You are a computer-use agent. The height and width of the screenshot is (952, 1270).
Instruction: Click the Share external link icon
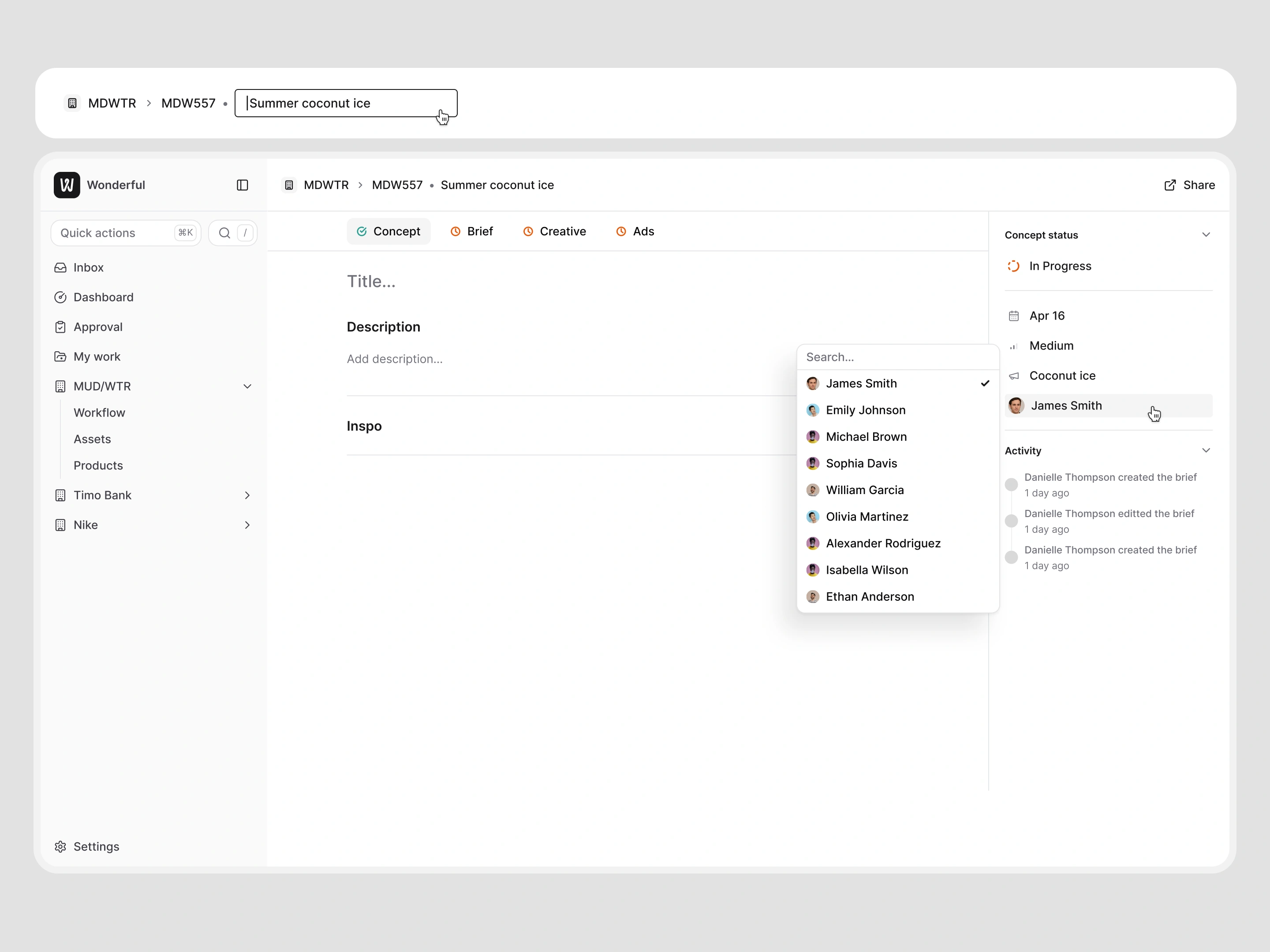[1169, 185]
